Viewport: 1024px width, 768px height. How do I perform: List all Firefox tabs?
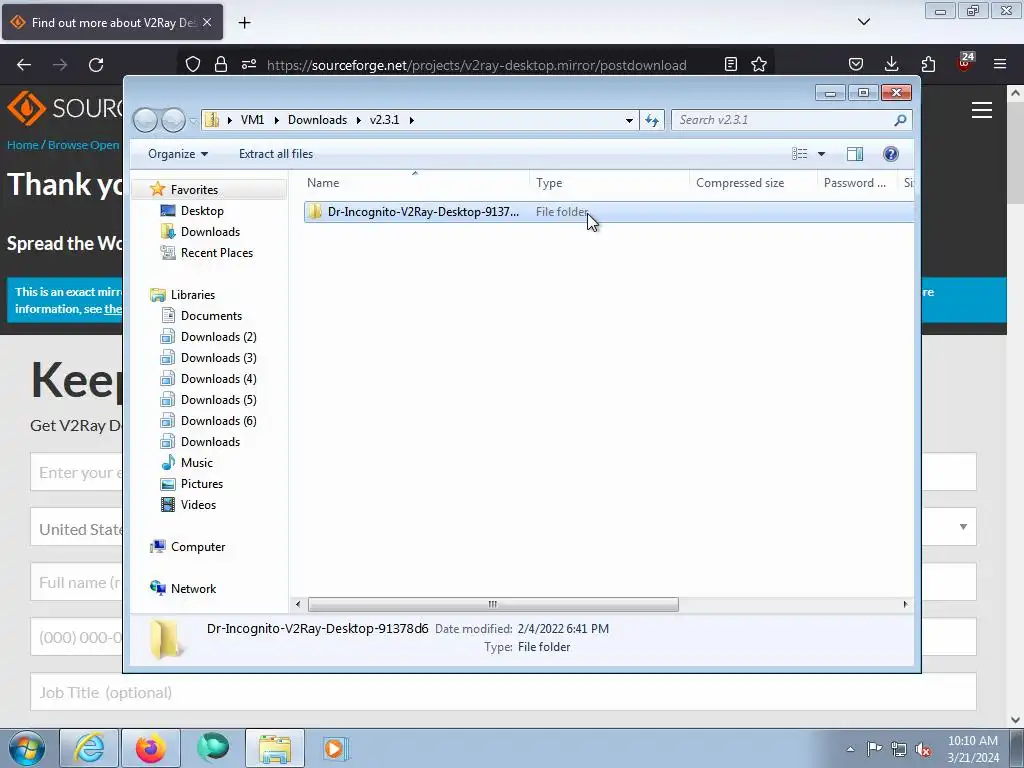(x=864, y=22)
